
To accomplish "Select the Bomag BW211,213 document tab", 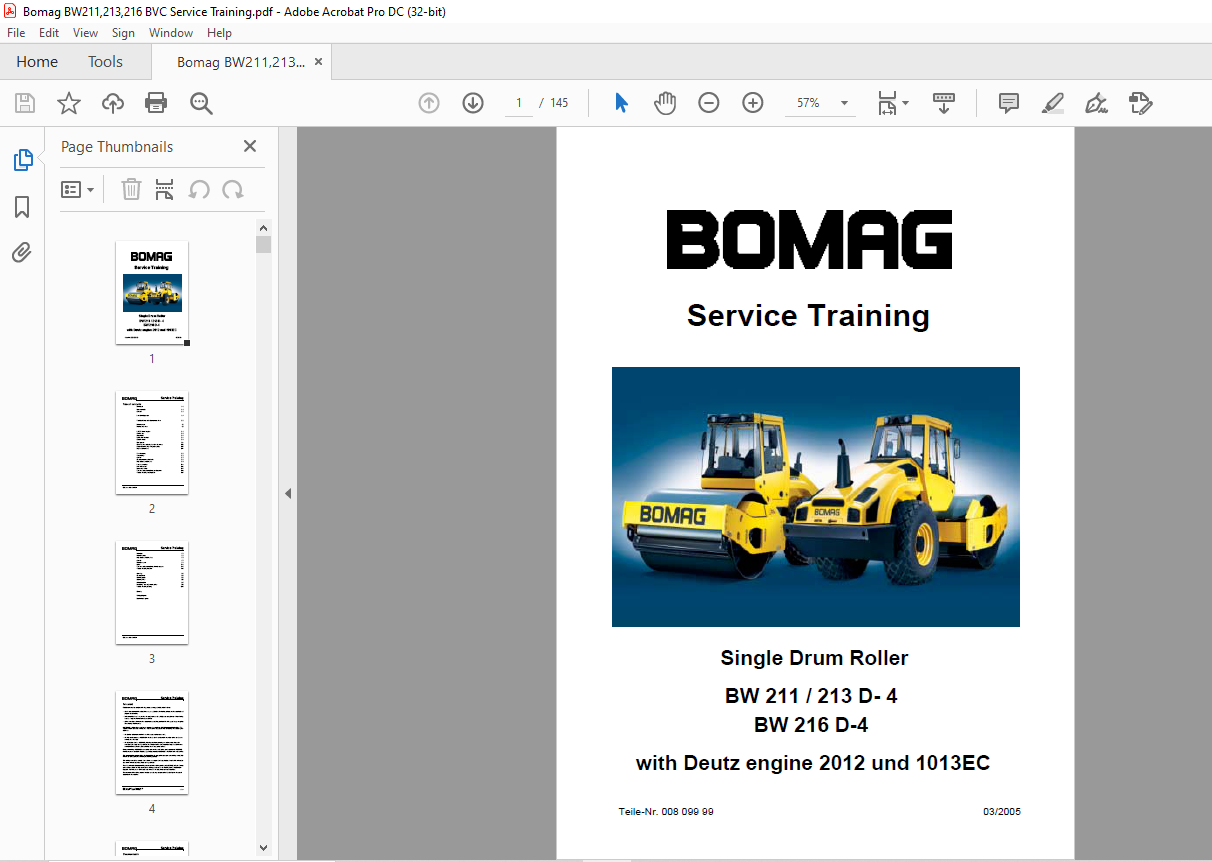I will (241, 62).
